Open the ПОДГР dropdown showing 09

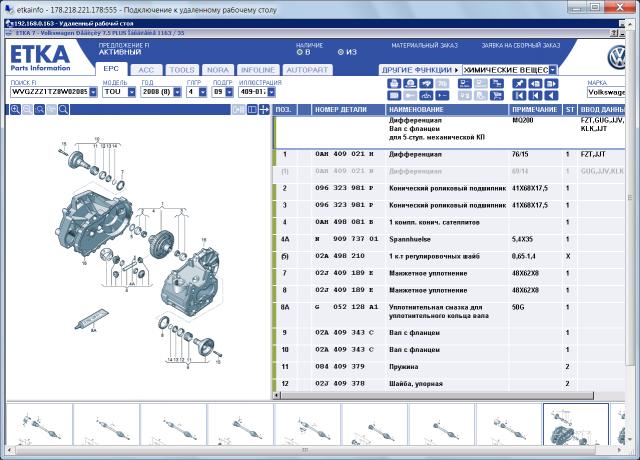[229, 92]
